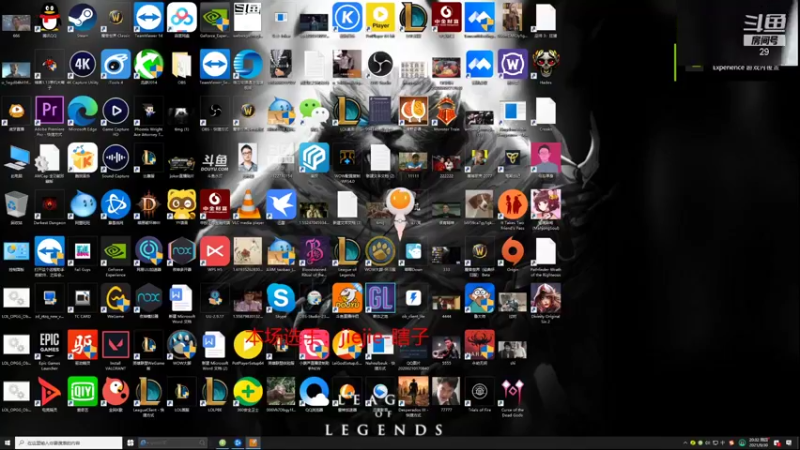This screenshot has height=450, width=800.
Task: Open the 4K Capture Utility shortcut
Action: [x=83, y=64]
